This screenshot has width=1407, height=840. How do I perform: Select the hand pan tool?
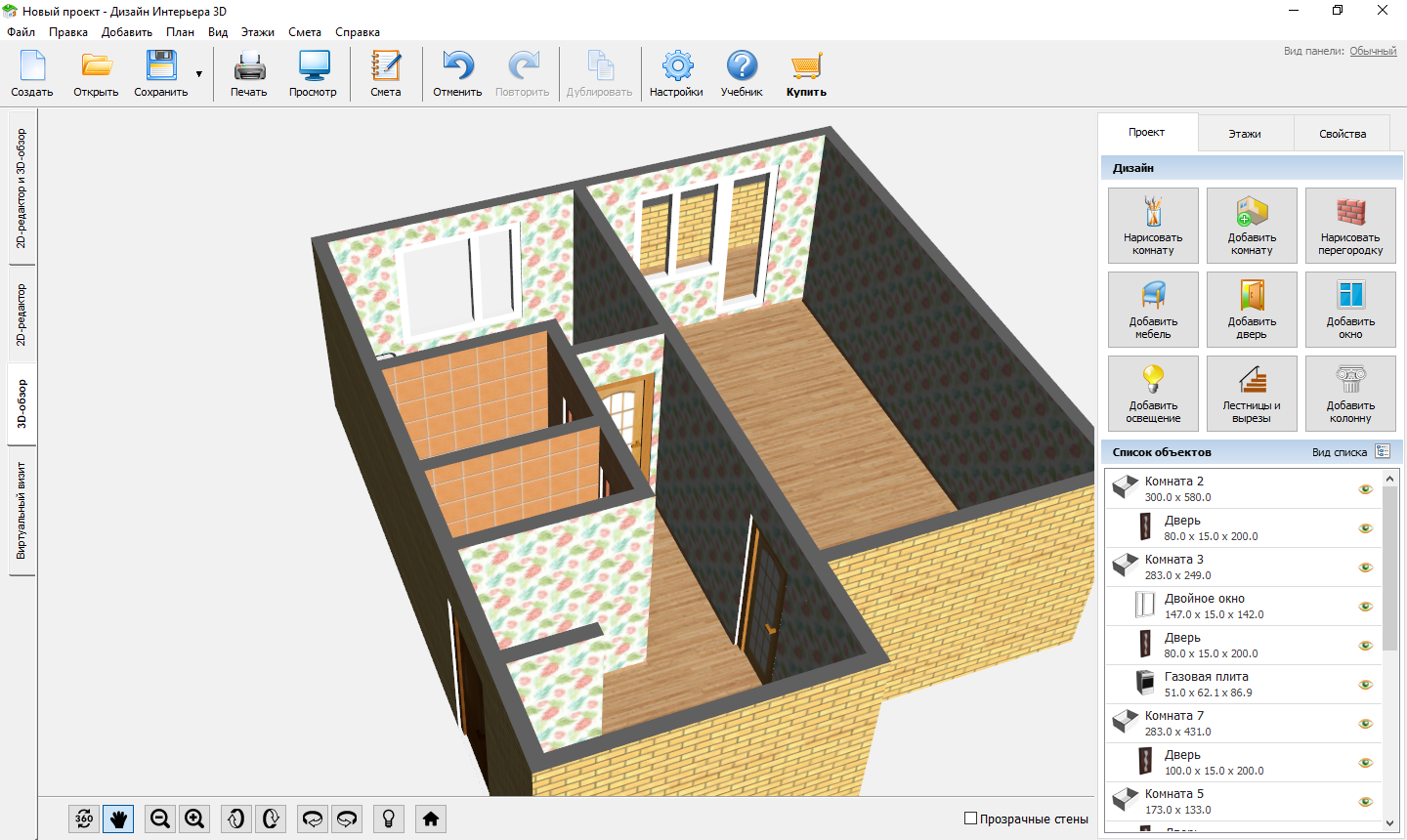click(x=118, y=819)
